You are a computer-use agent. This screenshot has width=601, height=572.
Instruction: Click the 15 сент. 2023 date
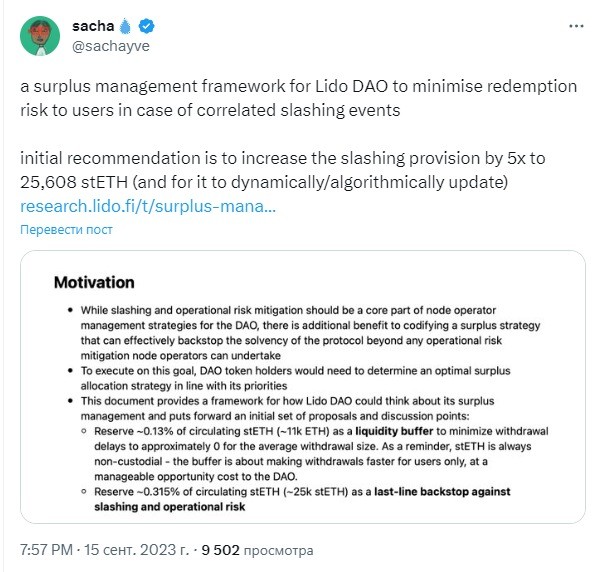coord(136,550)
